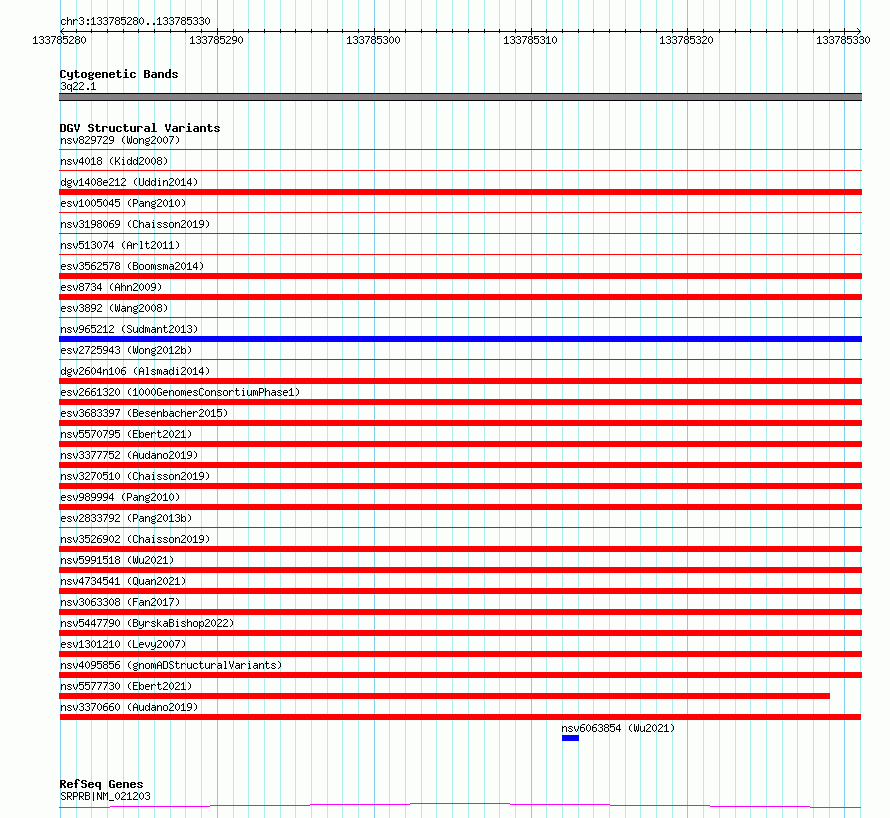Open nsv6063854 (Wu2021) variant label
Screen dimensions: 890x818
click(618, 728)
